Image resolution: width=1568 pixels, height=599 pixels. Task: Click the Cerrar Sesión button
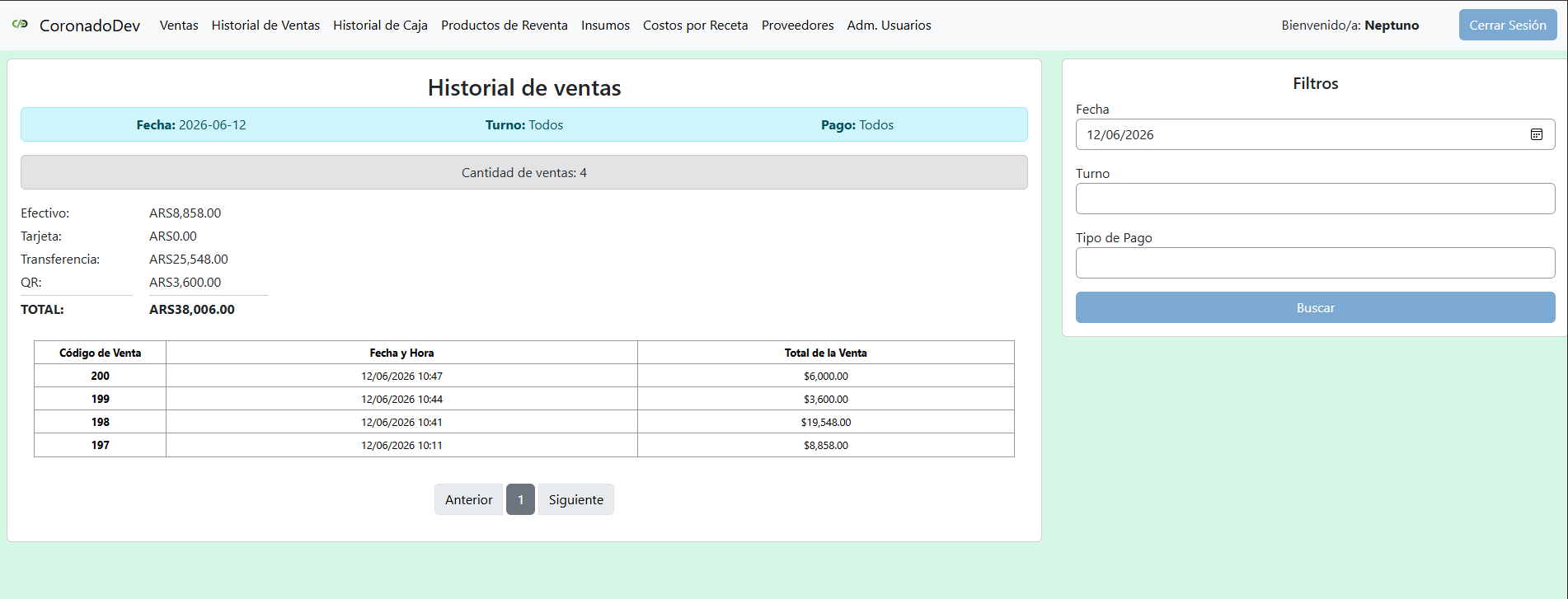point(1508,25)
